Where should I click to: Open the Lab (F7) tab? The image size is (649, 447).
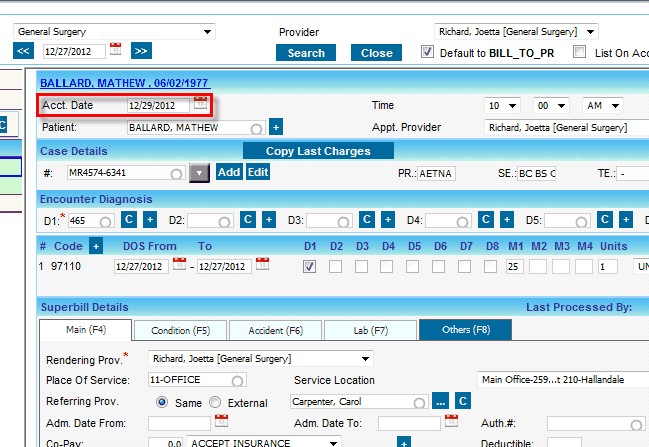tap(366, 330)
